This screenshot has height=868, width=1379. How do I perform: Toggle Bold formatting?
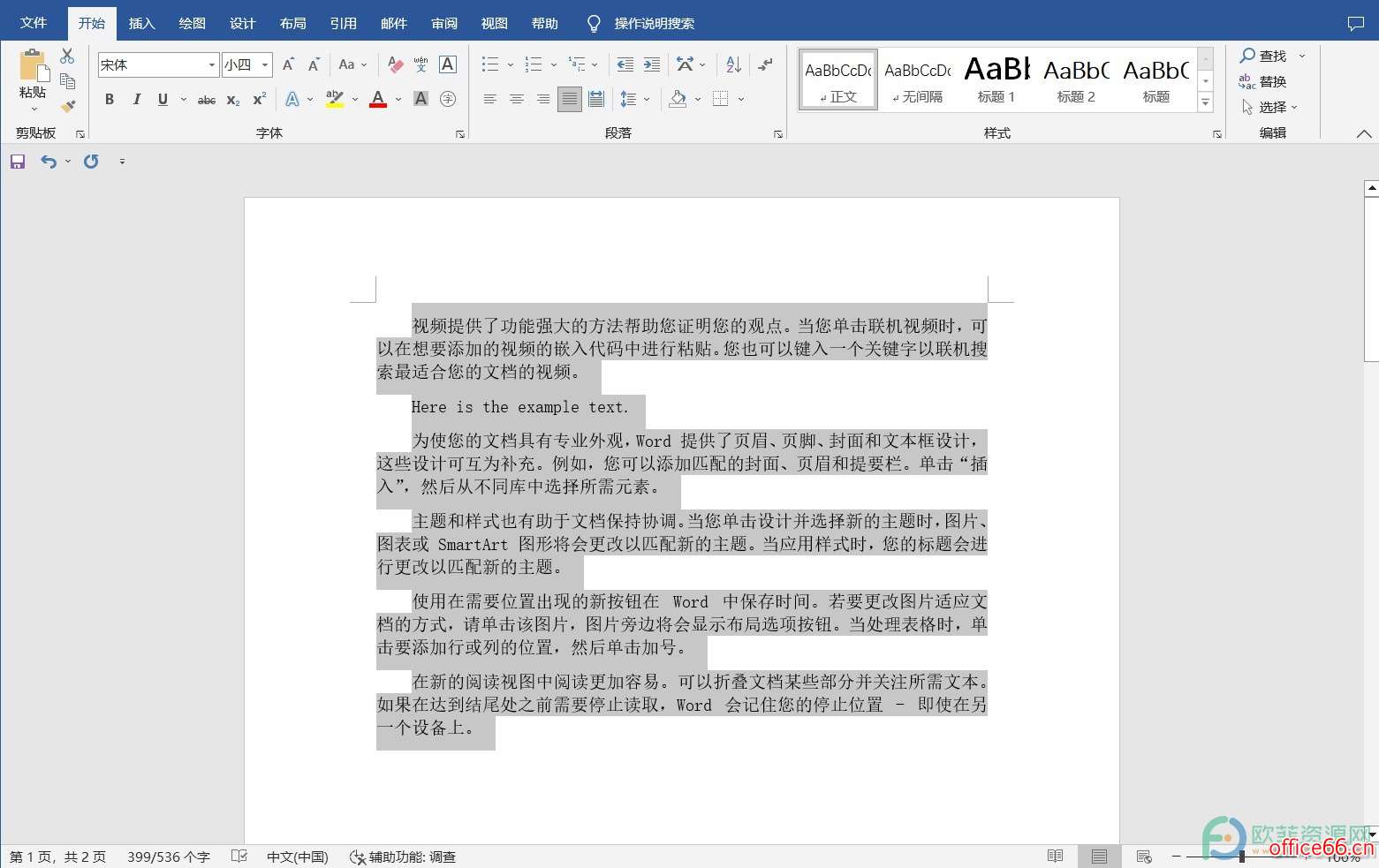[110, 100]
